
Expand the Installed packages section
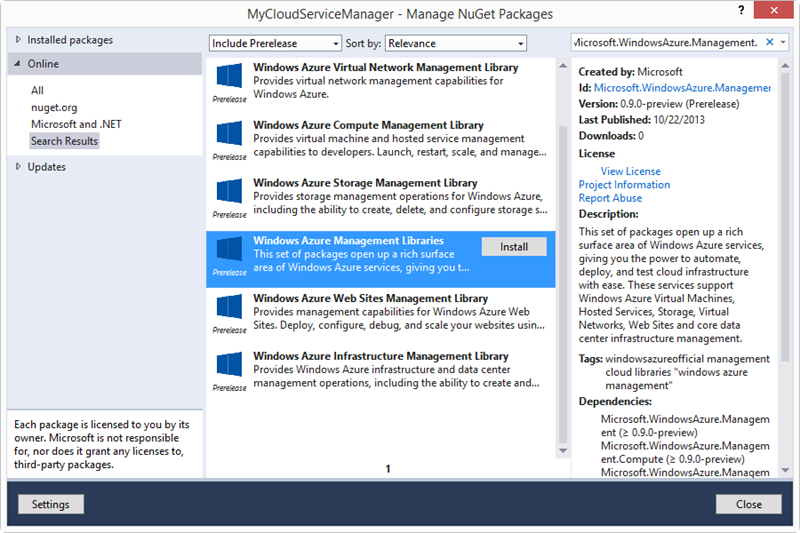pyautogui.click(x=18, y=39)
